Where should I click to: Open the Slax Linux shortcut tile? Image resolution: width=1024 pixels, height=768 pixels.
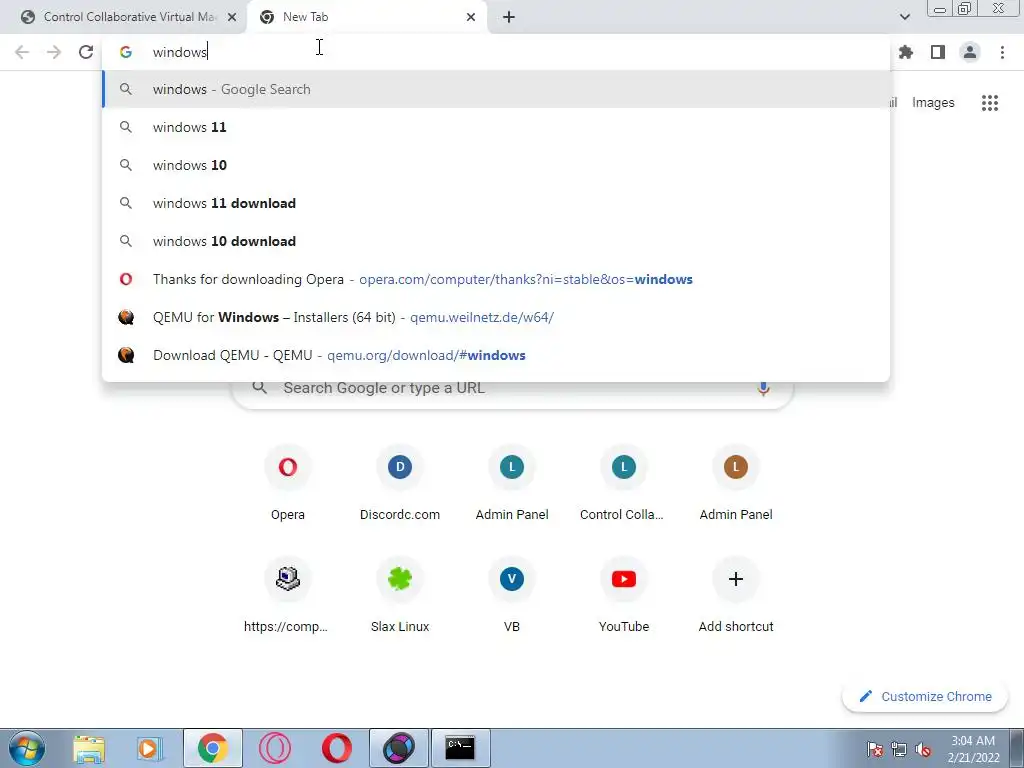[400, 595]
